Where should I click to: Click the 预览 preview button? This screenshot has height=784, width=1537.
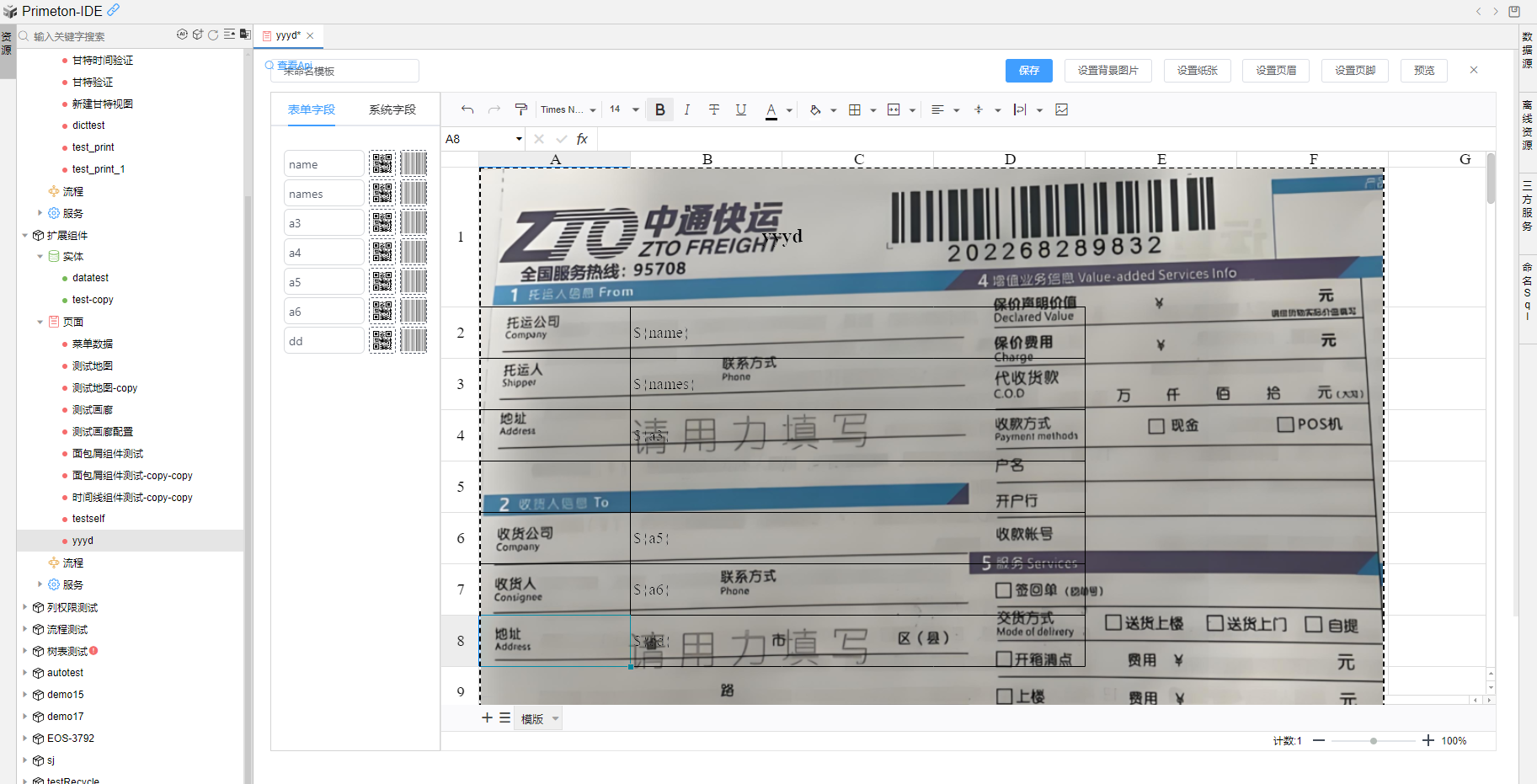pos(1423,71)
